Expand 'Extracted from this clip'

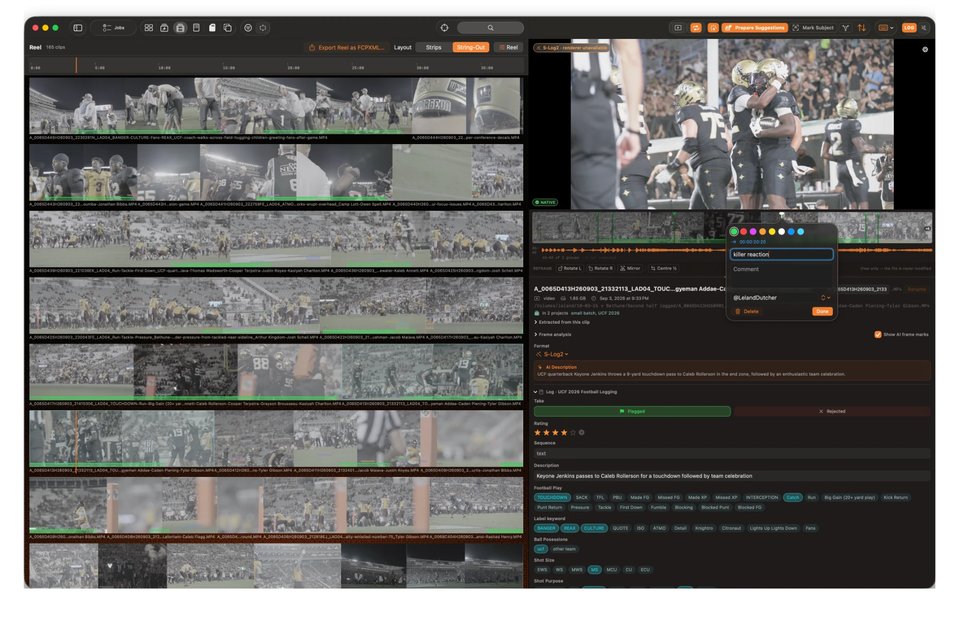(561, 322)
